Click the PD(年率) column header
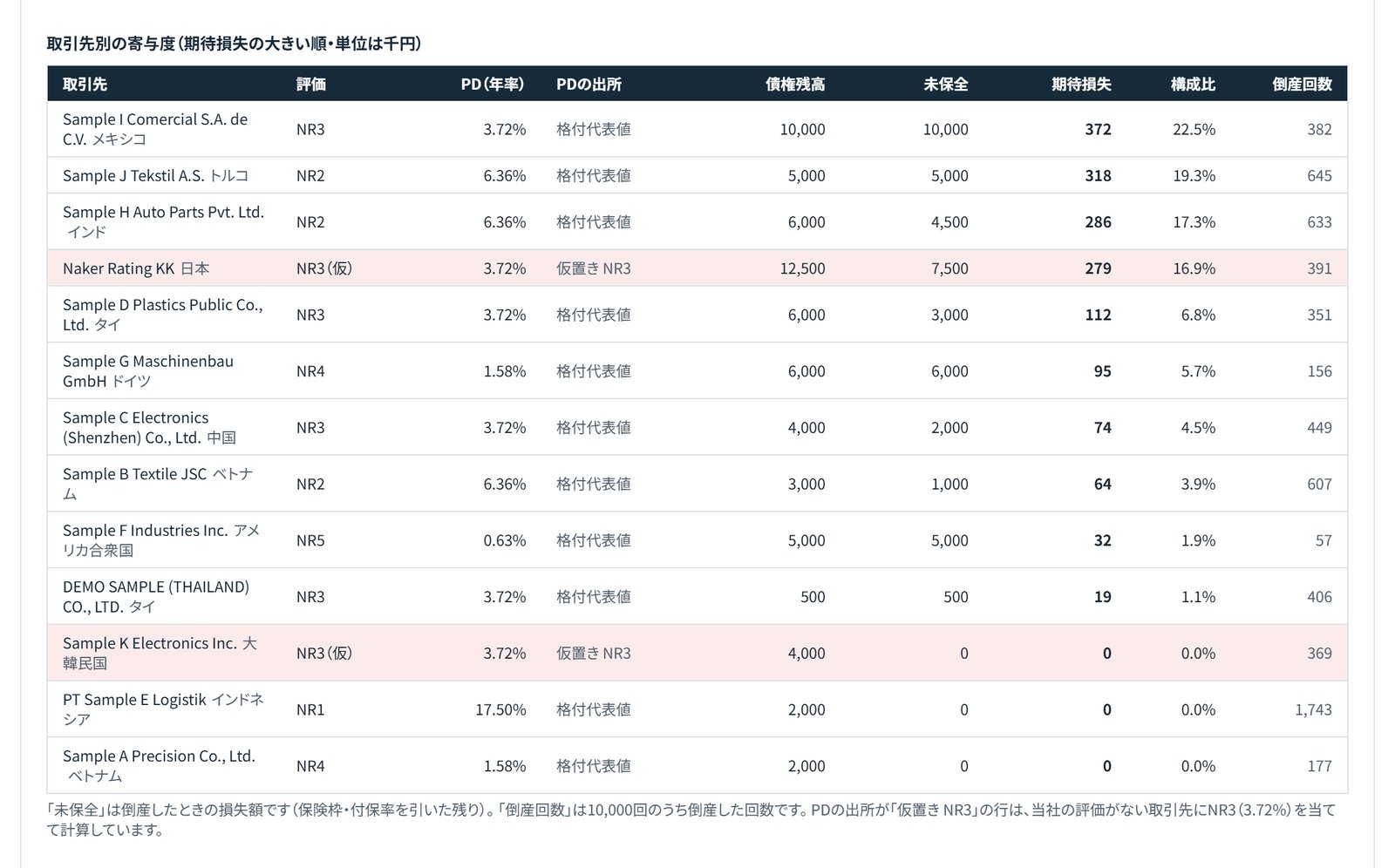 493,85
